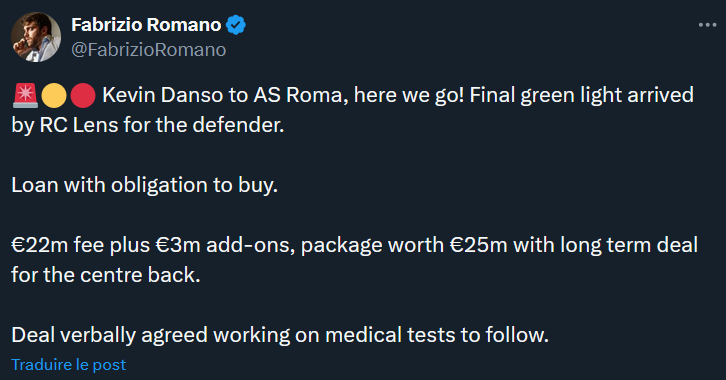Click the '€22m fee plus €3m add-ons' text
Viewport: 726px width, 380px height.
153,245
